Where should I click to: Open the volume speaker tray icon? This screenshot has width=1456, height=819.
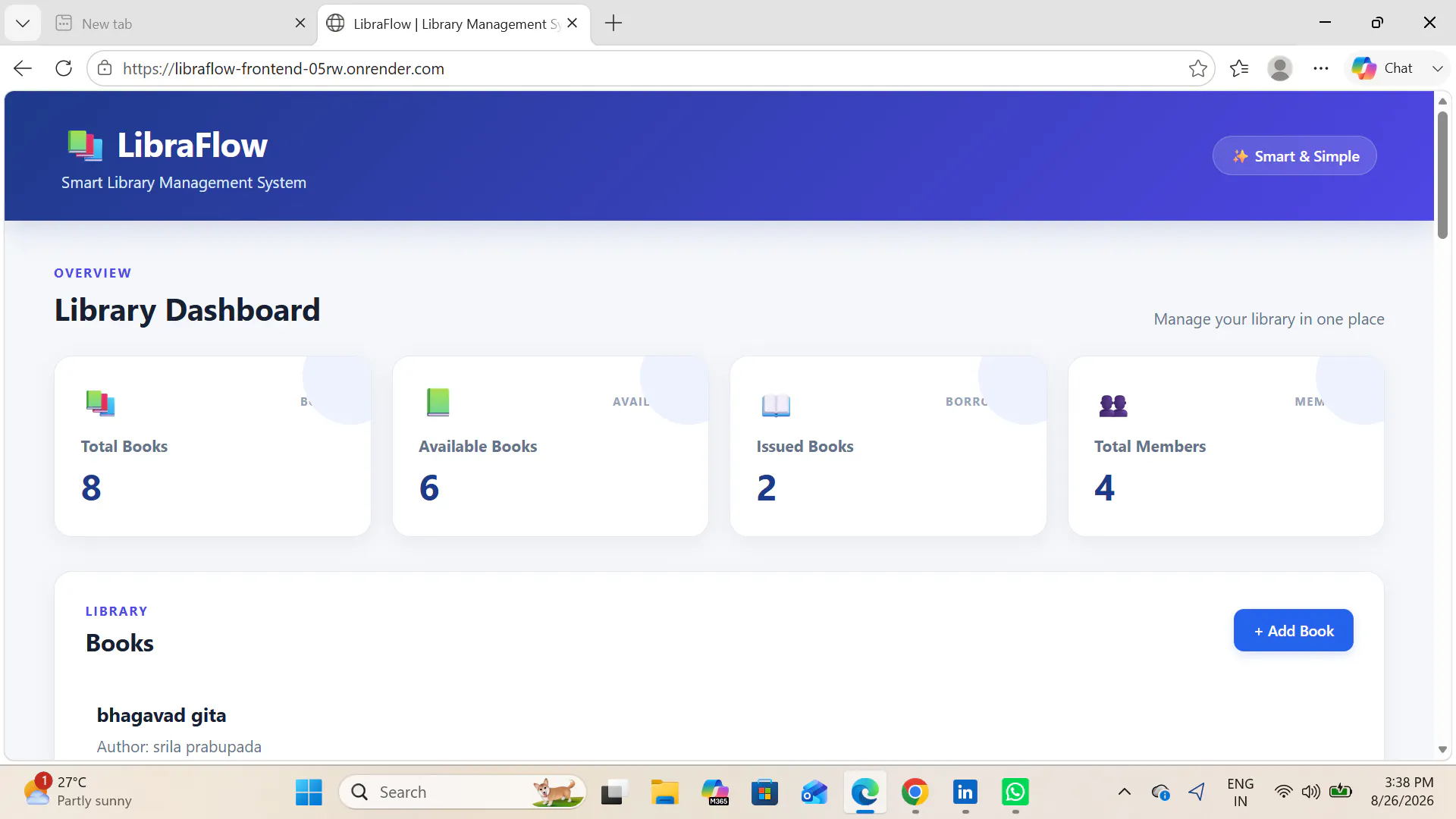(1311, 792)
